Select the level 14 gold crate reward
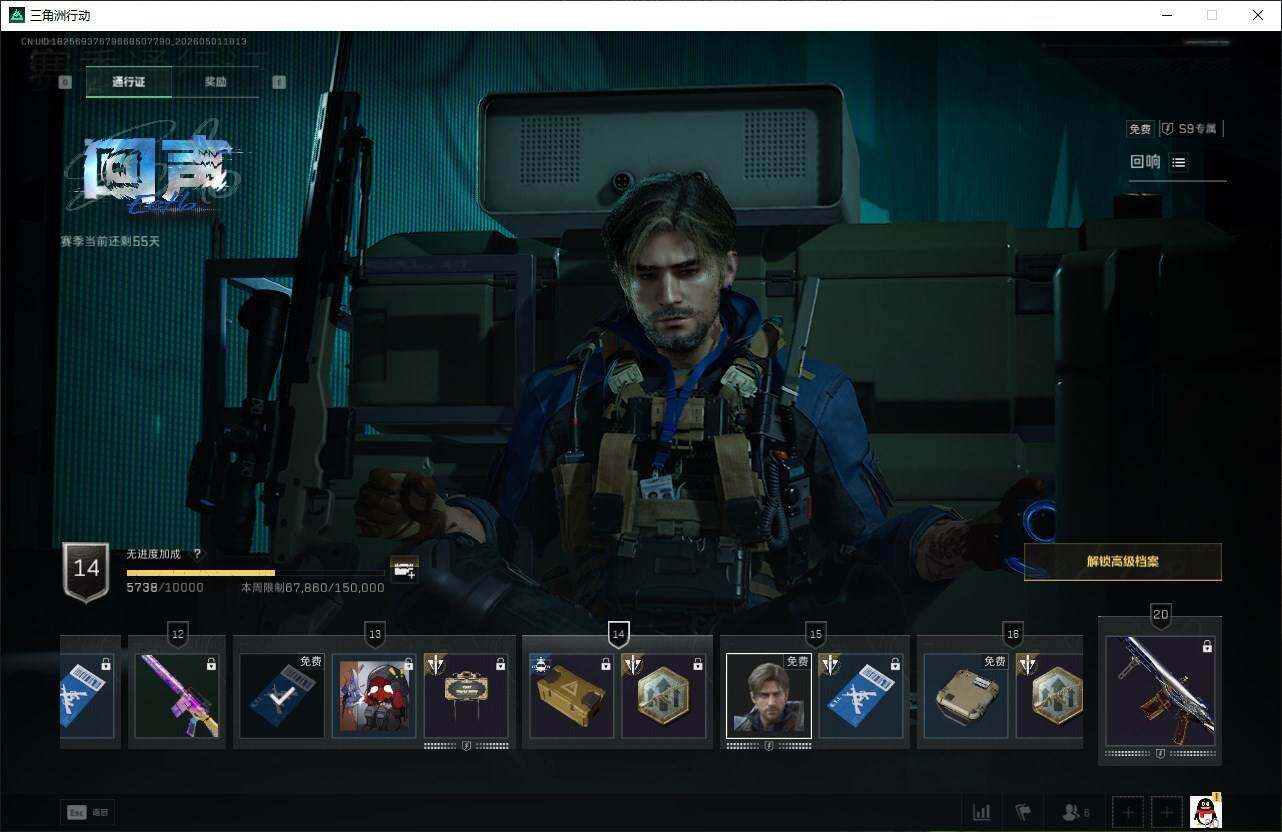The width and height of the screenshot is (1282, 832). [x=571, y=696]
